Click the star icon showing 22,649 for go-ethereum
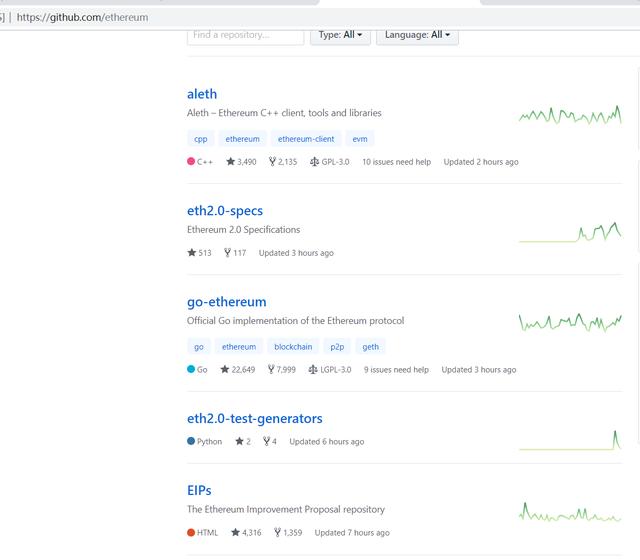This screenshot has height=560, width=640. coord(224,369)
